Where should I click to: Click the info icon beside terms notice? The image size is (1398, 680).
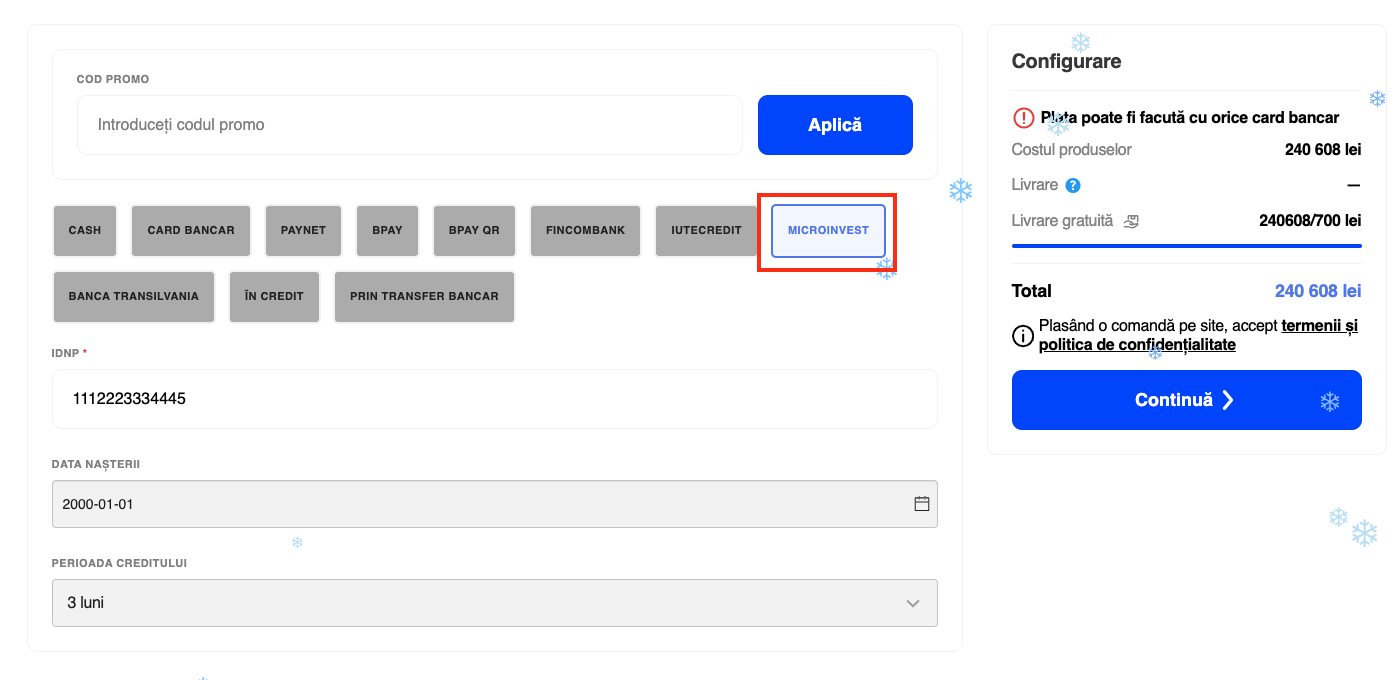pyautogui.click(x=1023, y=336)
